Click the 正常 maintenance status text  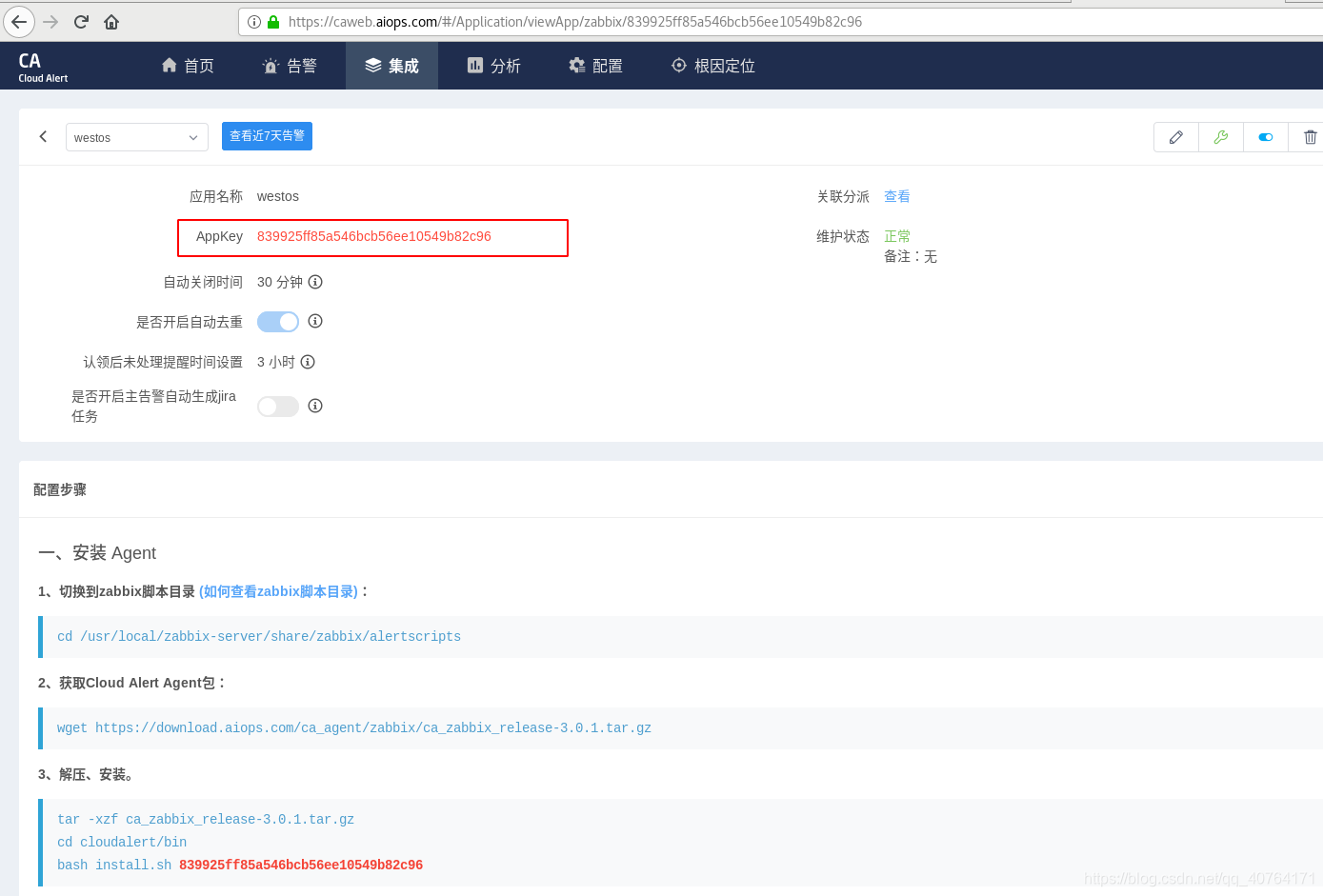(x=897, y=236)
